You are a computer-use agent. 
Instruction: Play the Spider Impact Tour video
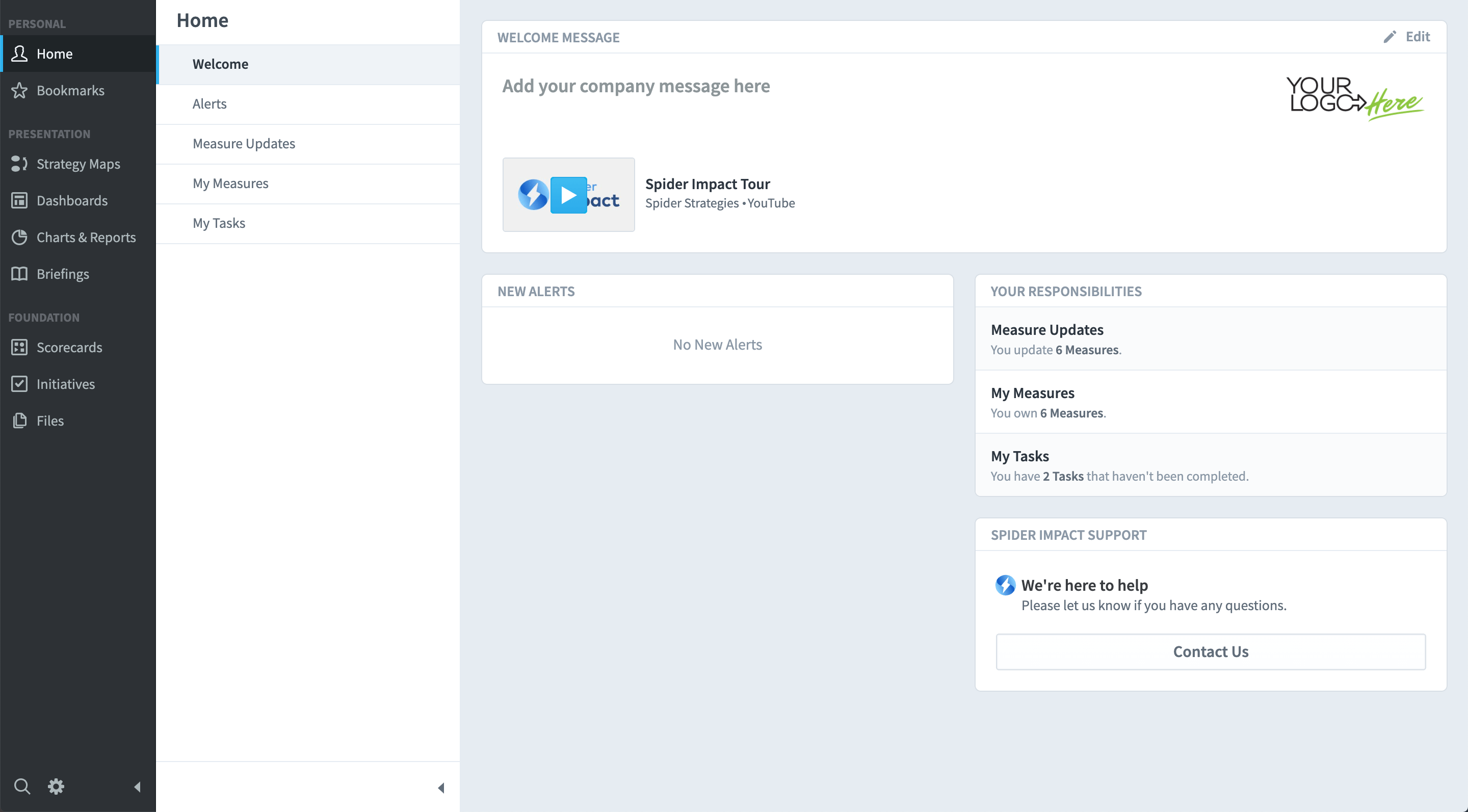tap(569, 195)
